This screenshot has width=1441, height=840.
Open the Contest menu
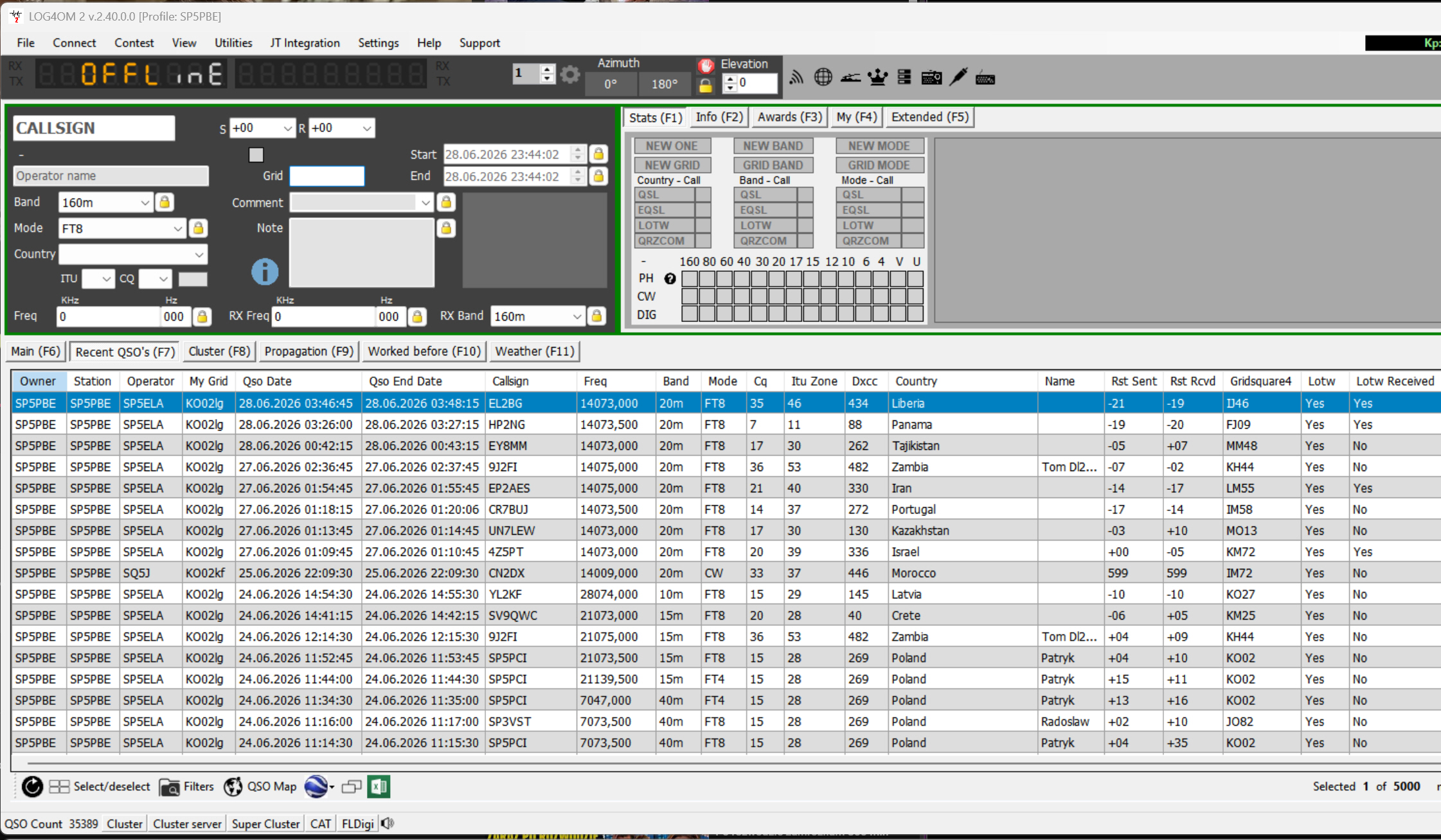[x=134, y=43]
